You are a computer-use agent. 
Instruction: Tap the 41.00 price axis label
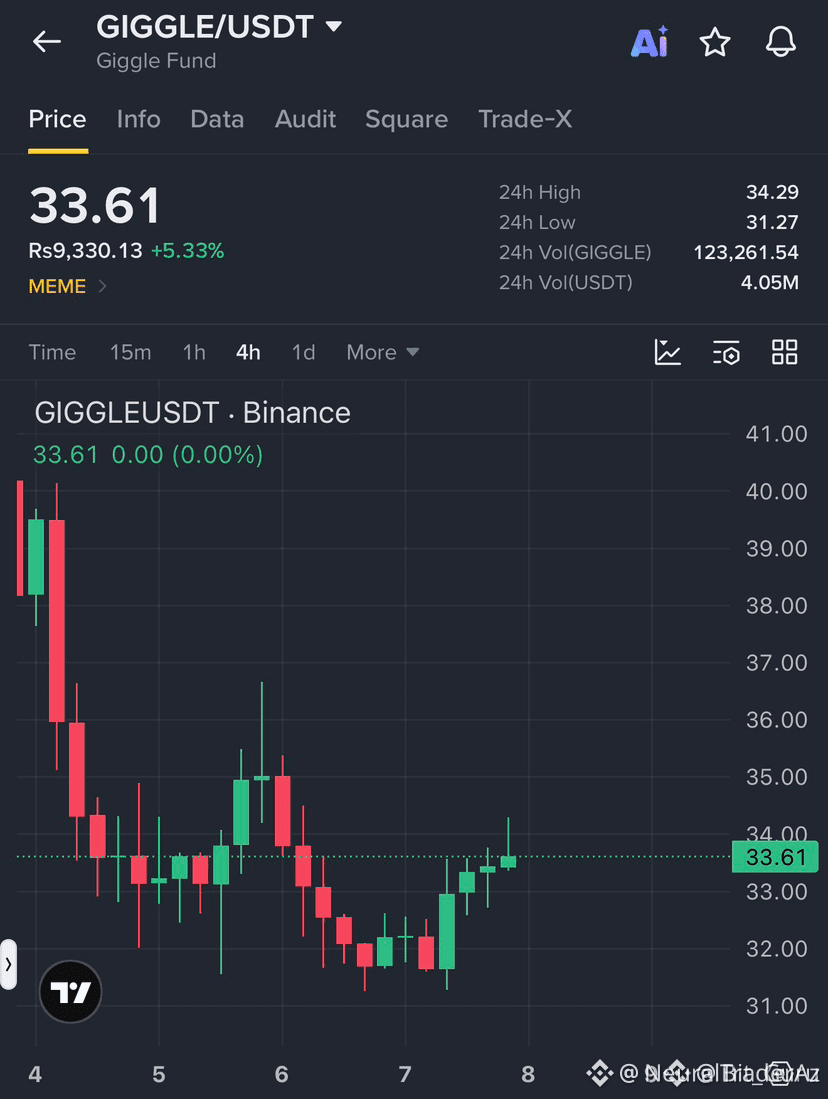(776, 434)
